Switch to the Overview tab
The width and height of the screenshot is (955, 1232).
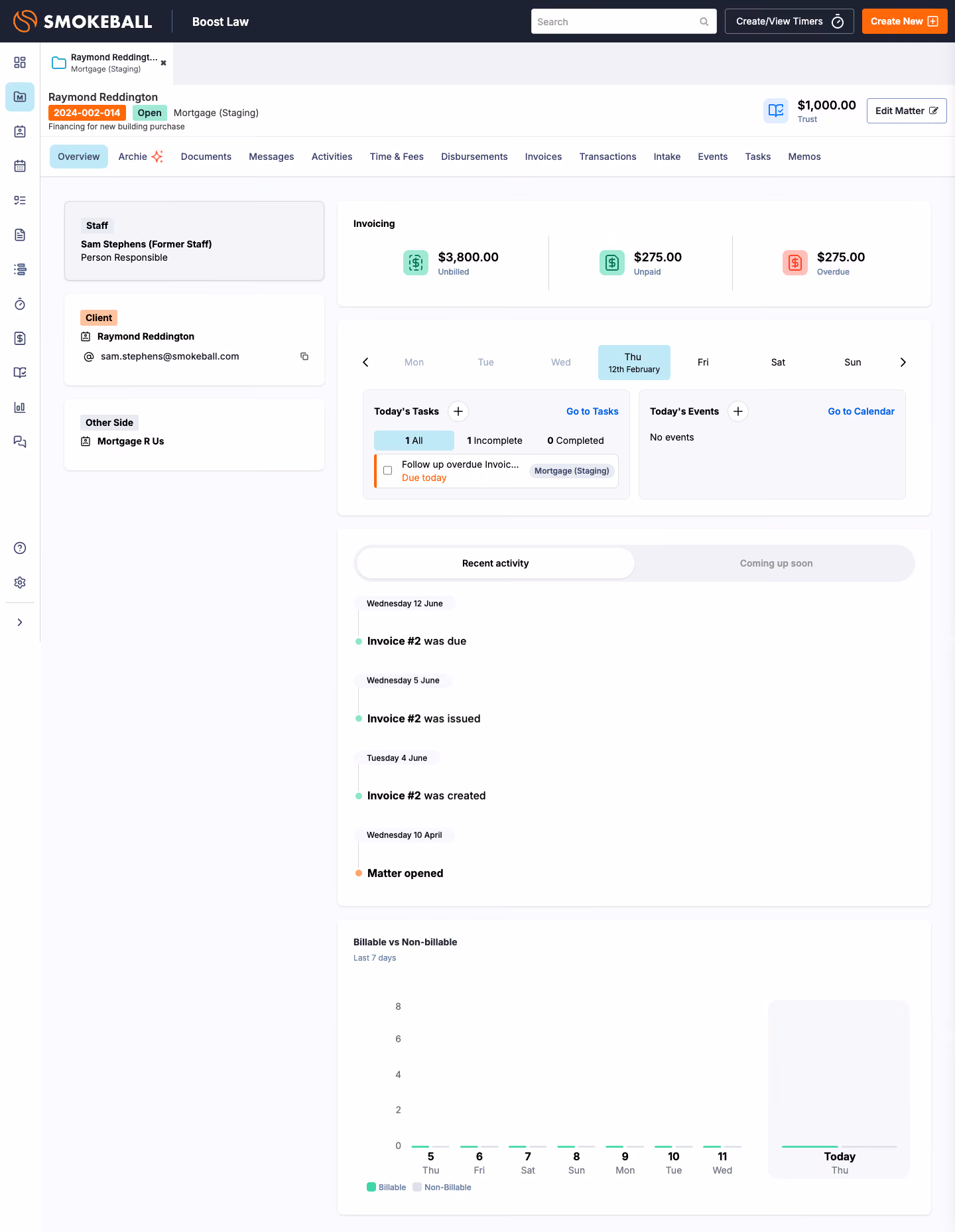point(79,157)
